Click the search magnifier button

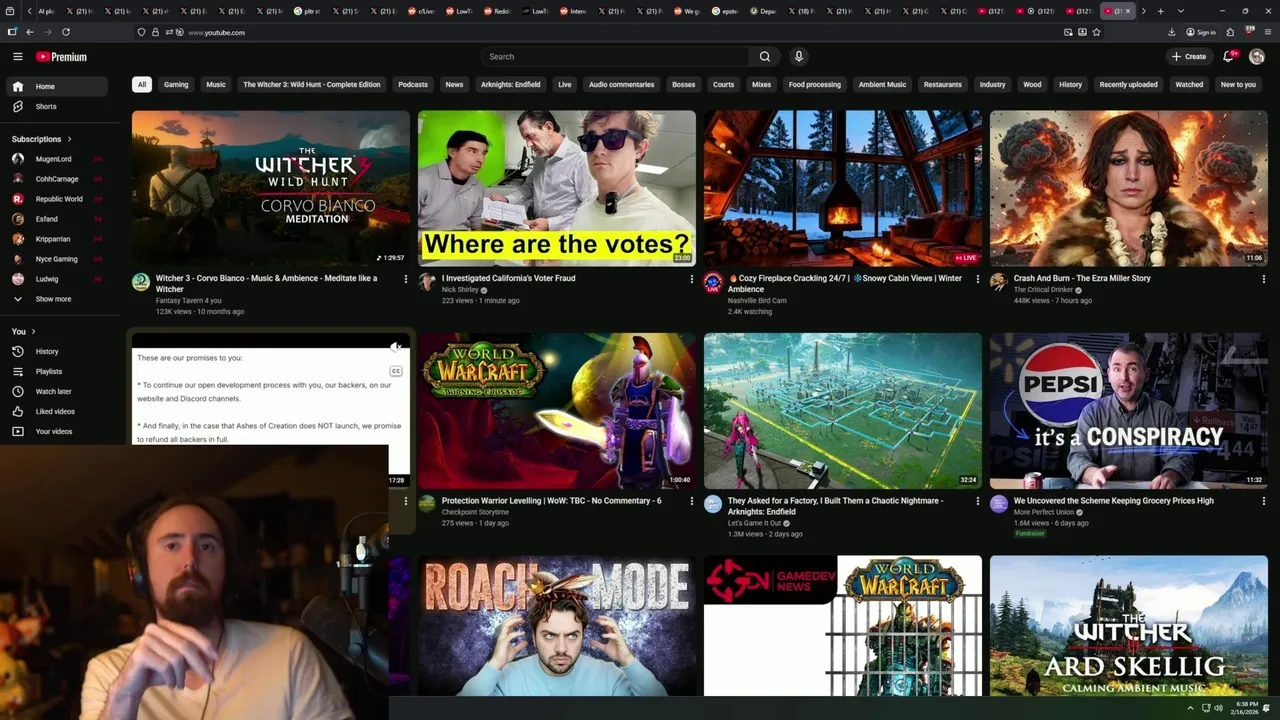point(765,57)
